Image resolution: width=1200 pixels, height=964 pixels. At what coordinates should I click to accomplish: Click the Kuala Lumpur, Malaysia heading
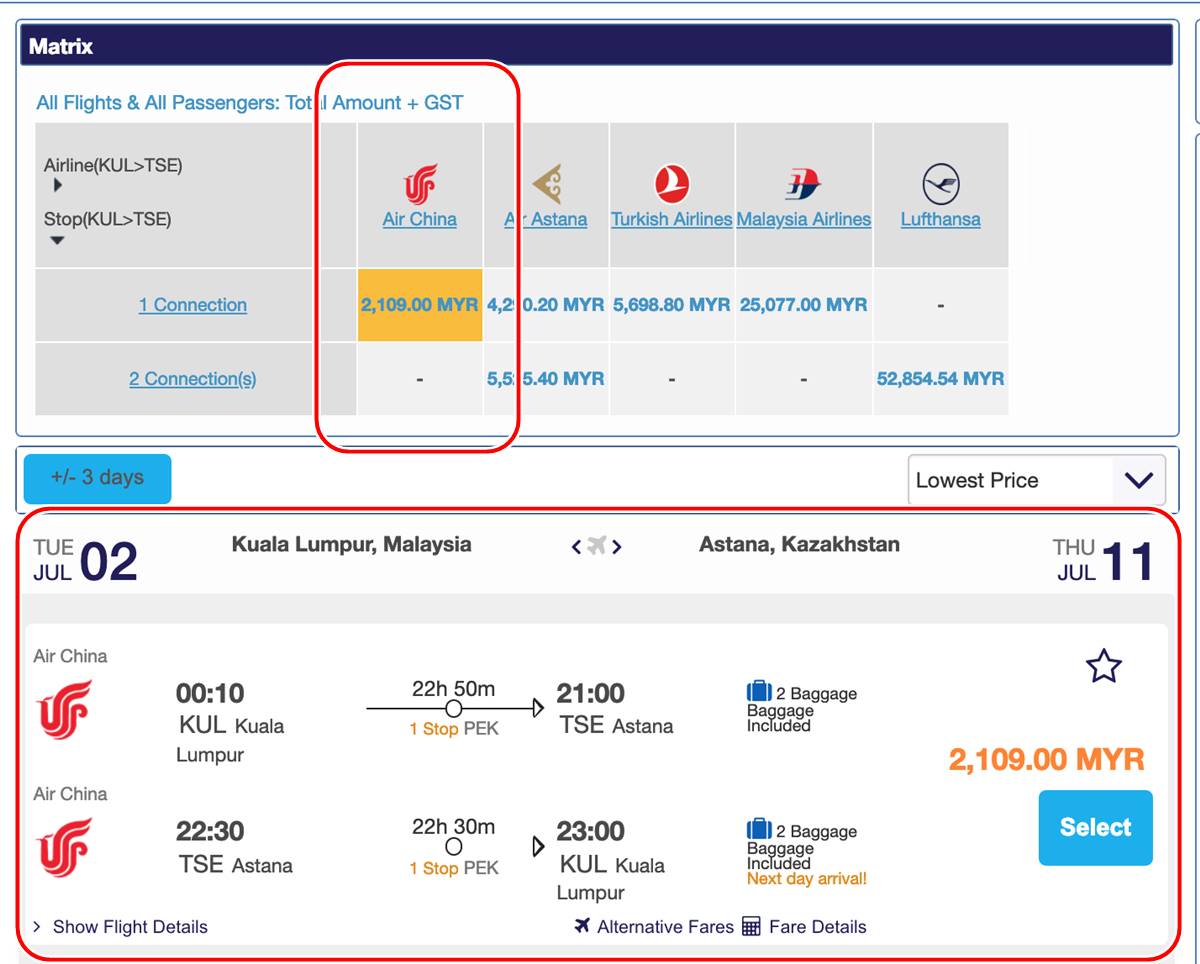[352, 545]
